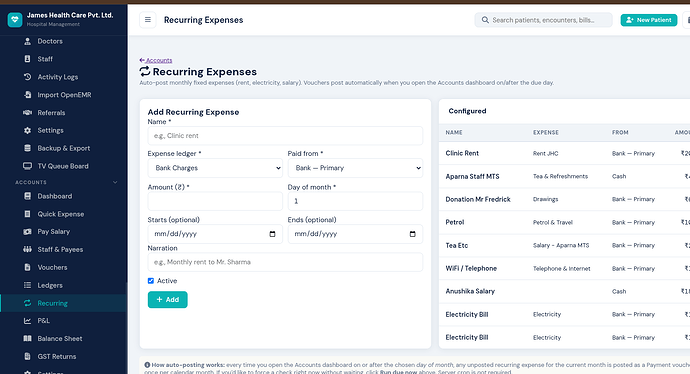Collapse the ACCOUNTS section chevron
The image size is (690, 374).
[115, 182]
